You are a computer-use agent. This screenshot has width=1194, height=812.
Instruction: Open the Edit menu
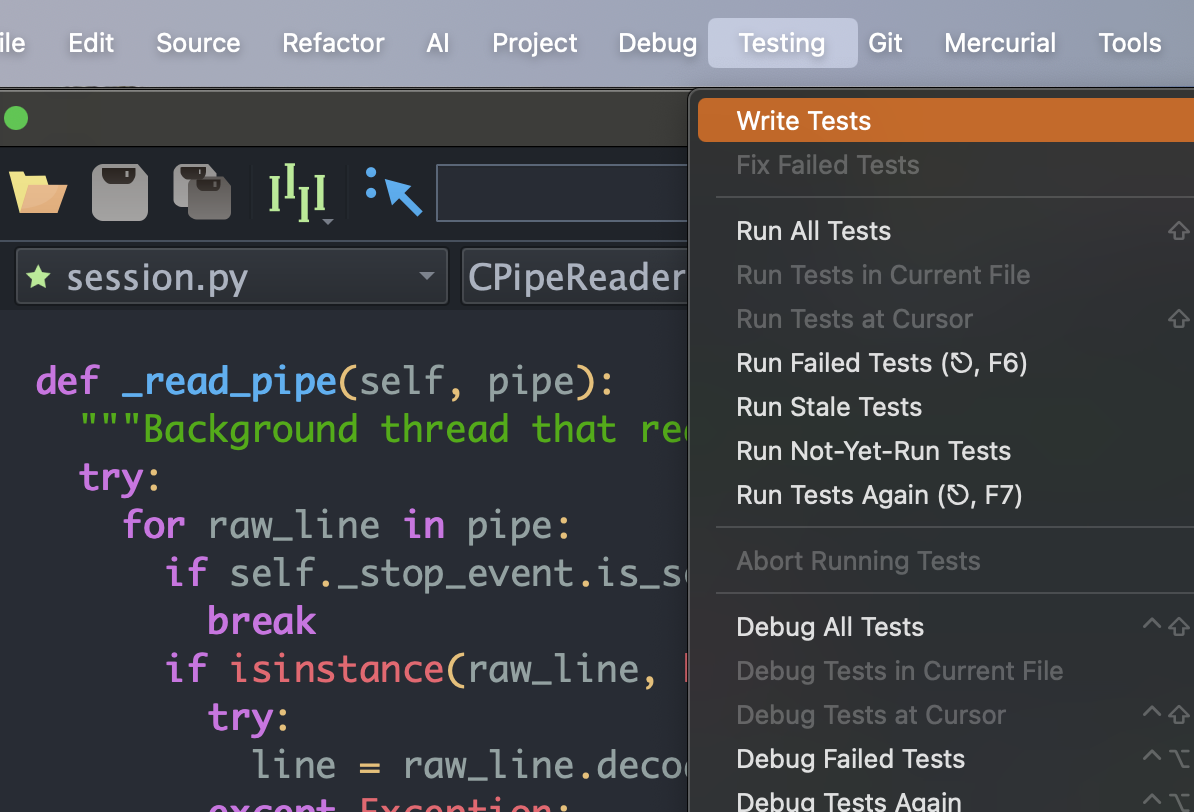[x=91, y=43]
